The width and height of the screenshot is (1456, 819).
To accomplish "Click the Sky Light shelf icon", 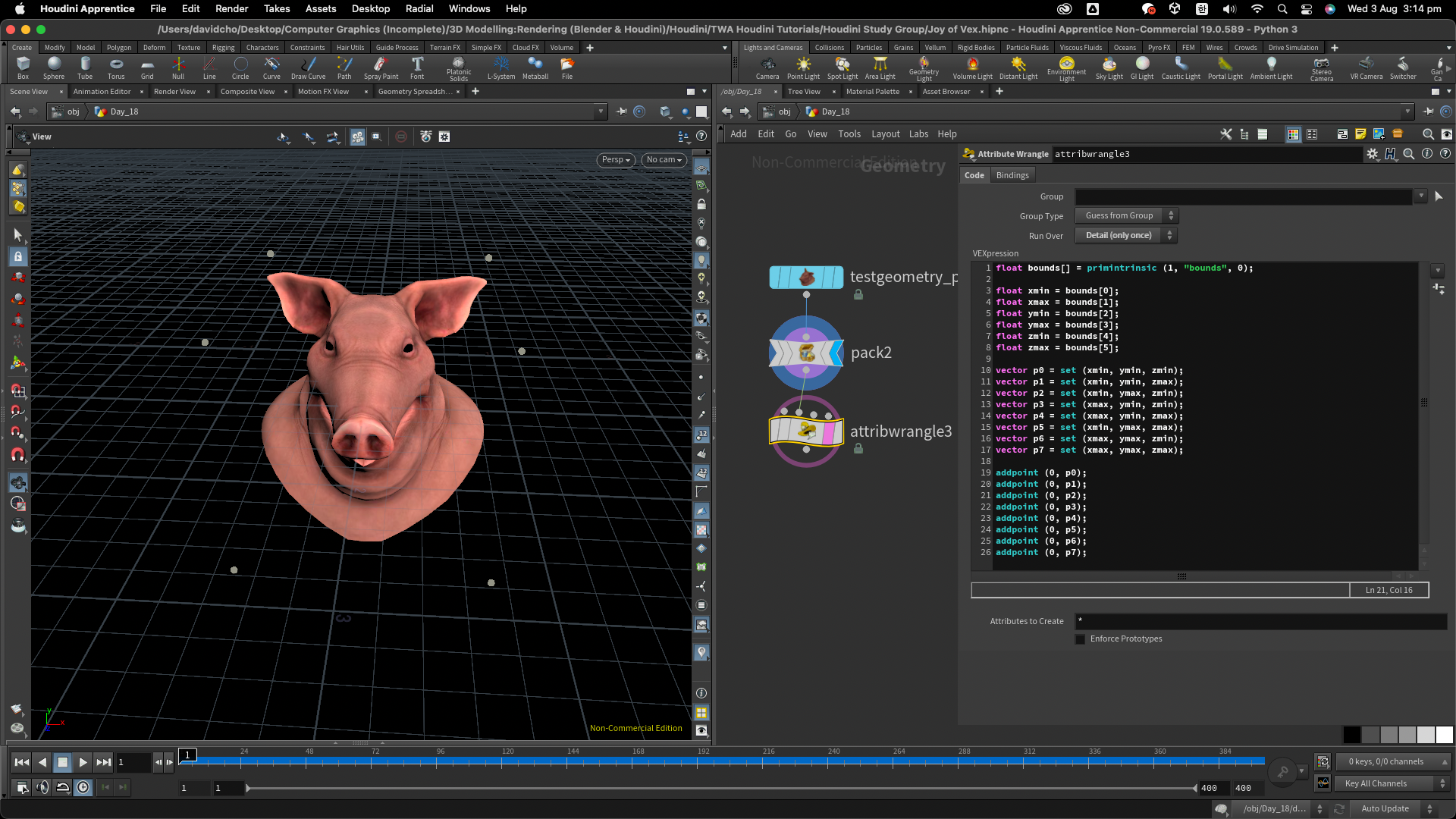I will point(1109,67).
